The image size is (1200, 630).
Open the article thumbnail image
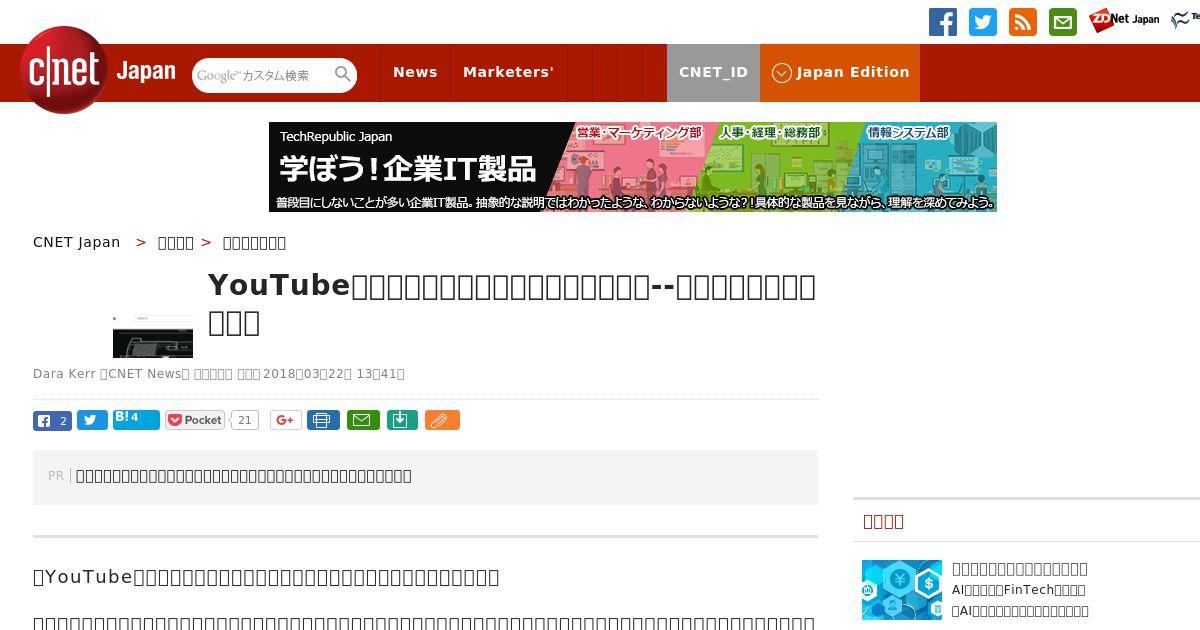153,335
